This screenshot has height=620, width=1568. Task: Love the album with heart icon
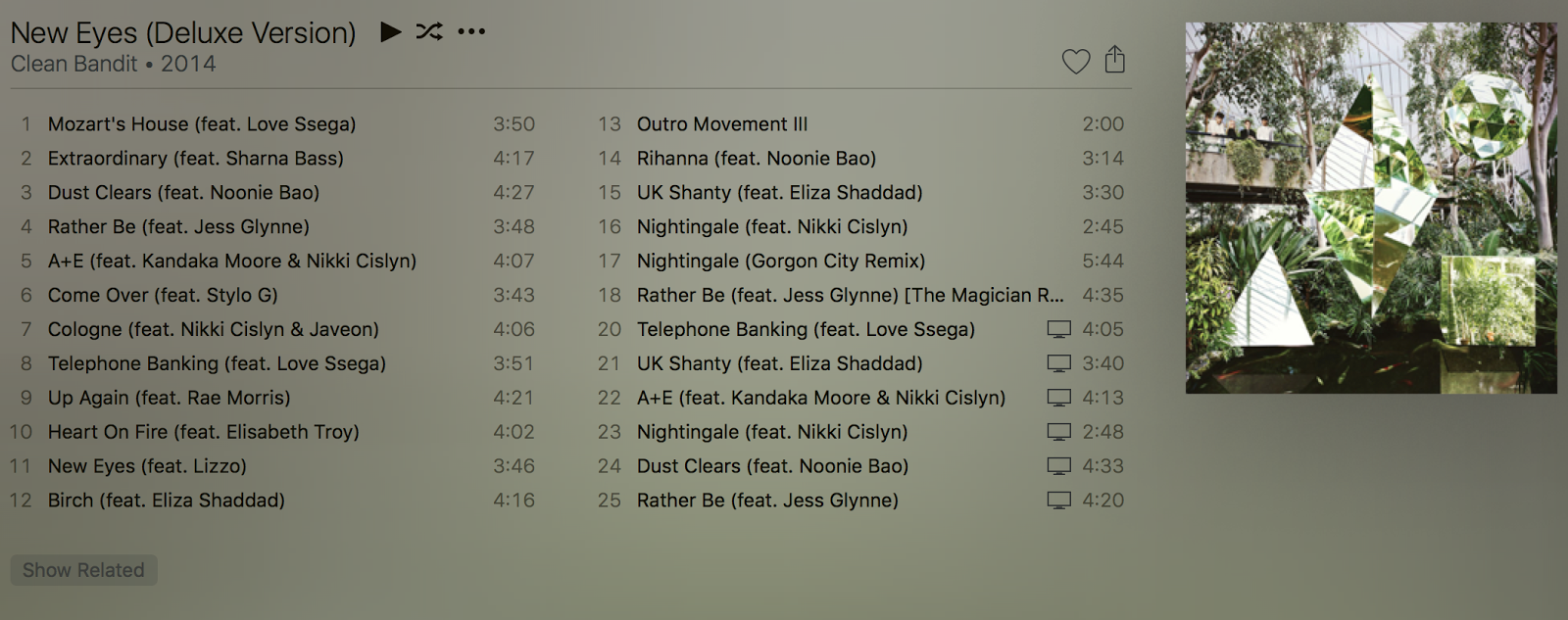coord(1076,62)
